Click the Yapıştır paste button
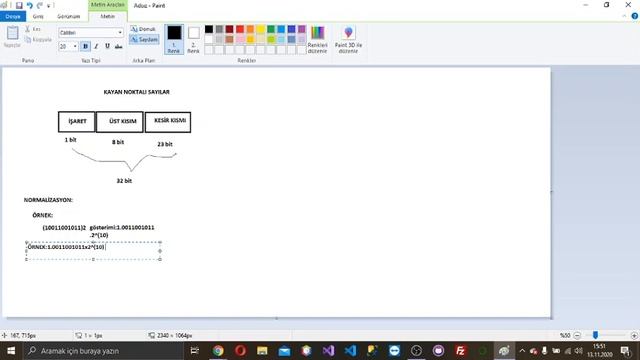Image resolution: width=640 pixels, height=360 pixels. [12, 37]
